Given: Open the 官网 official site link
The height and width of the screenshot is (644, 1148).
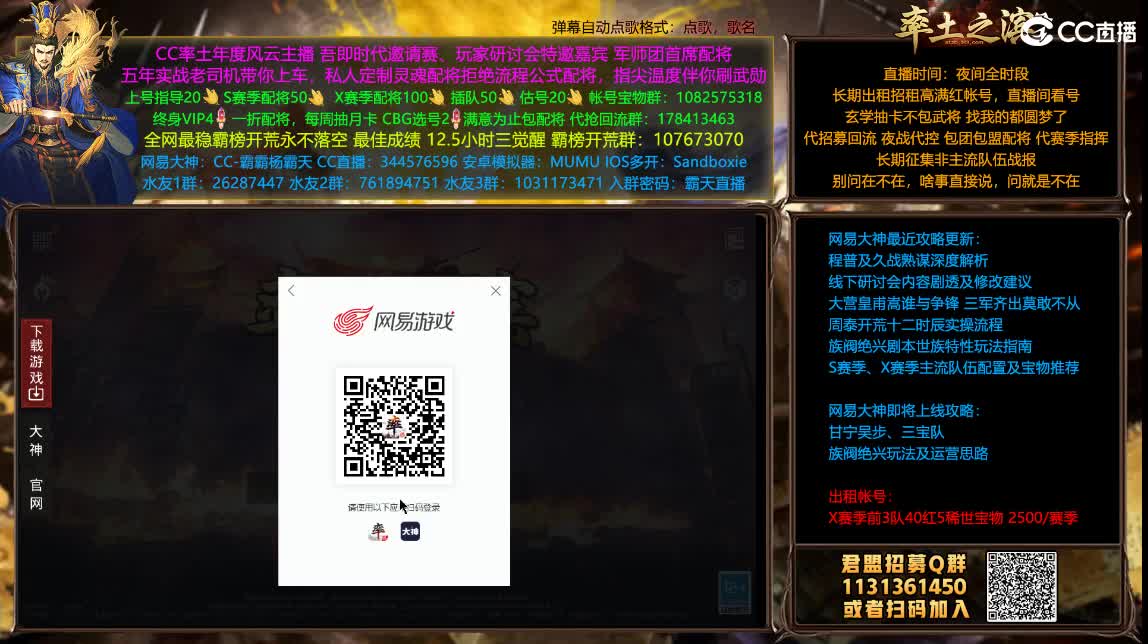Looking at the screenshot, I should pyautogui.click(x=36, y=494).
